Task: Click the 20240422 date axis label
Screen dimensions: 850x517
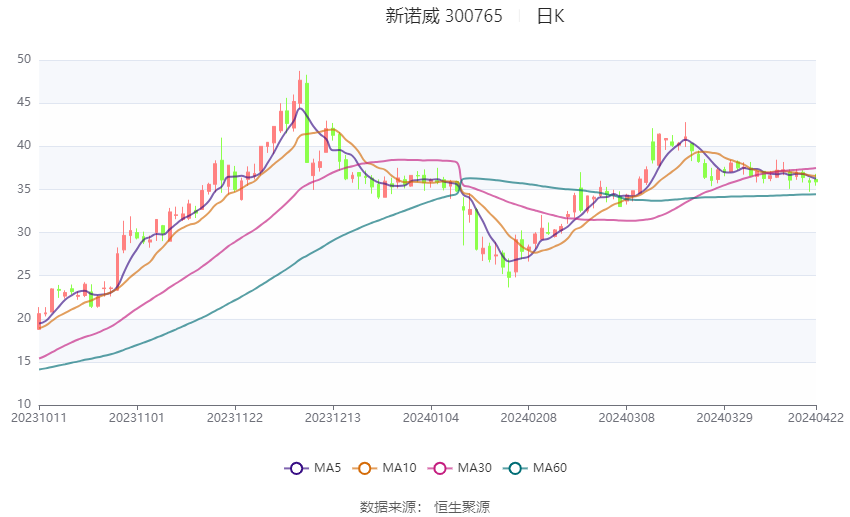Action: click(816, 418)
